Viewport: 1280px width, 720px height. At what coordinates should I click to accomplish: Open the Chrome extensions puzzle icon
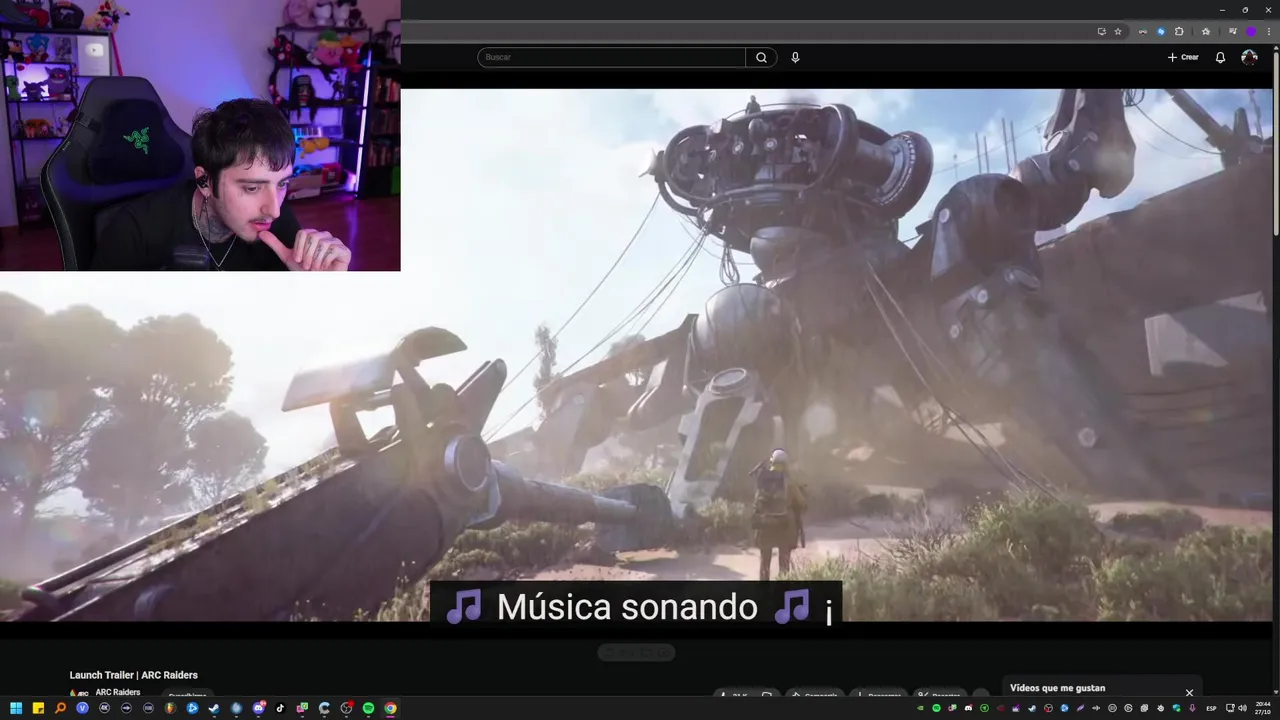(1179, 31)
